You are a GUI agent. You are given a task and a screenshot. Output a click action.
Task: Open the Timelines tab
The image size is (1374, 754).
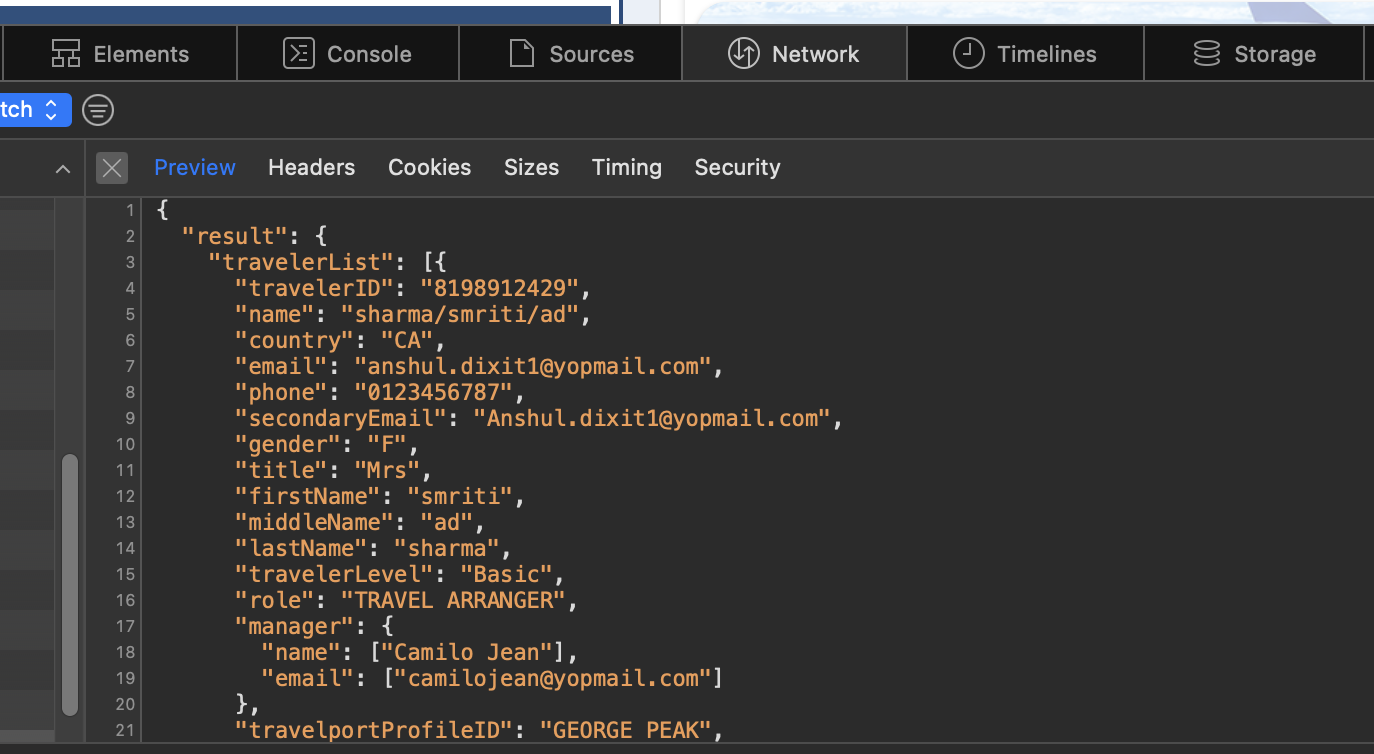tap(1025, 54)
